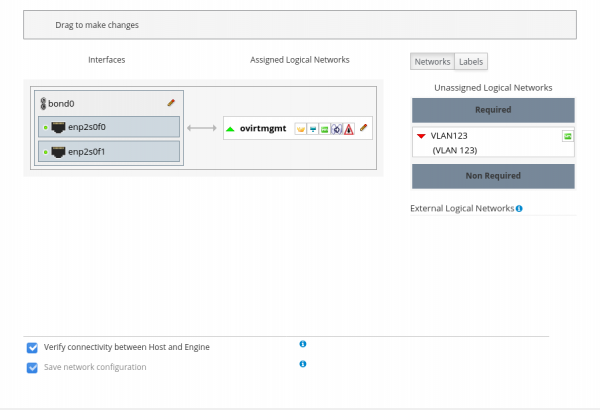Viewport: 600px width, 410px height.
Task: Click info icon next to External Logical Networks
Action: coord(519,208)
